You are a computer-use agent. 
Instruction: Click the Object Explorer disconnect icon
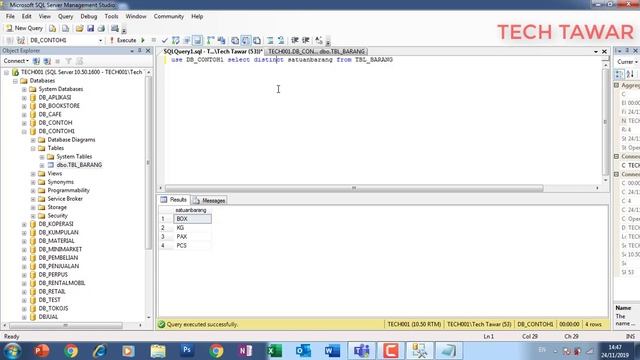(47, 61)
